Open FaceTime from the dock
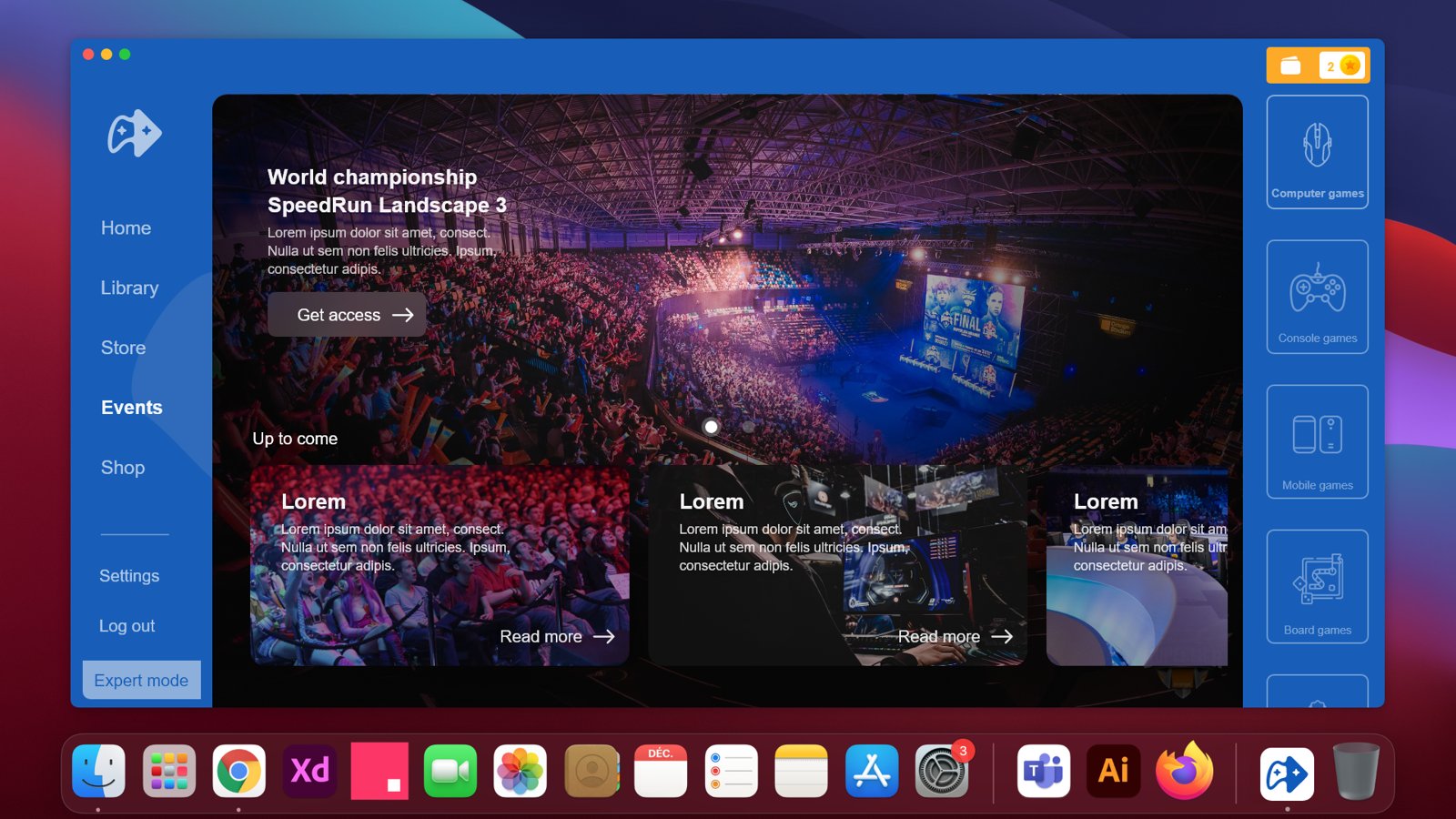The width and height of the screenshot is (1456, 819). click(x=450, y=771)
